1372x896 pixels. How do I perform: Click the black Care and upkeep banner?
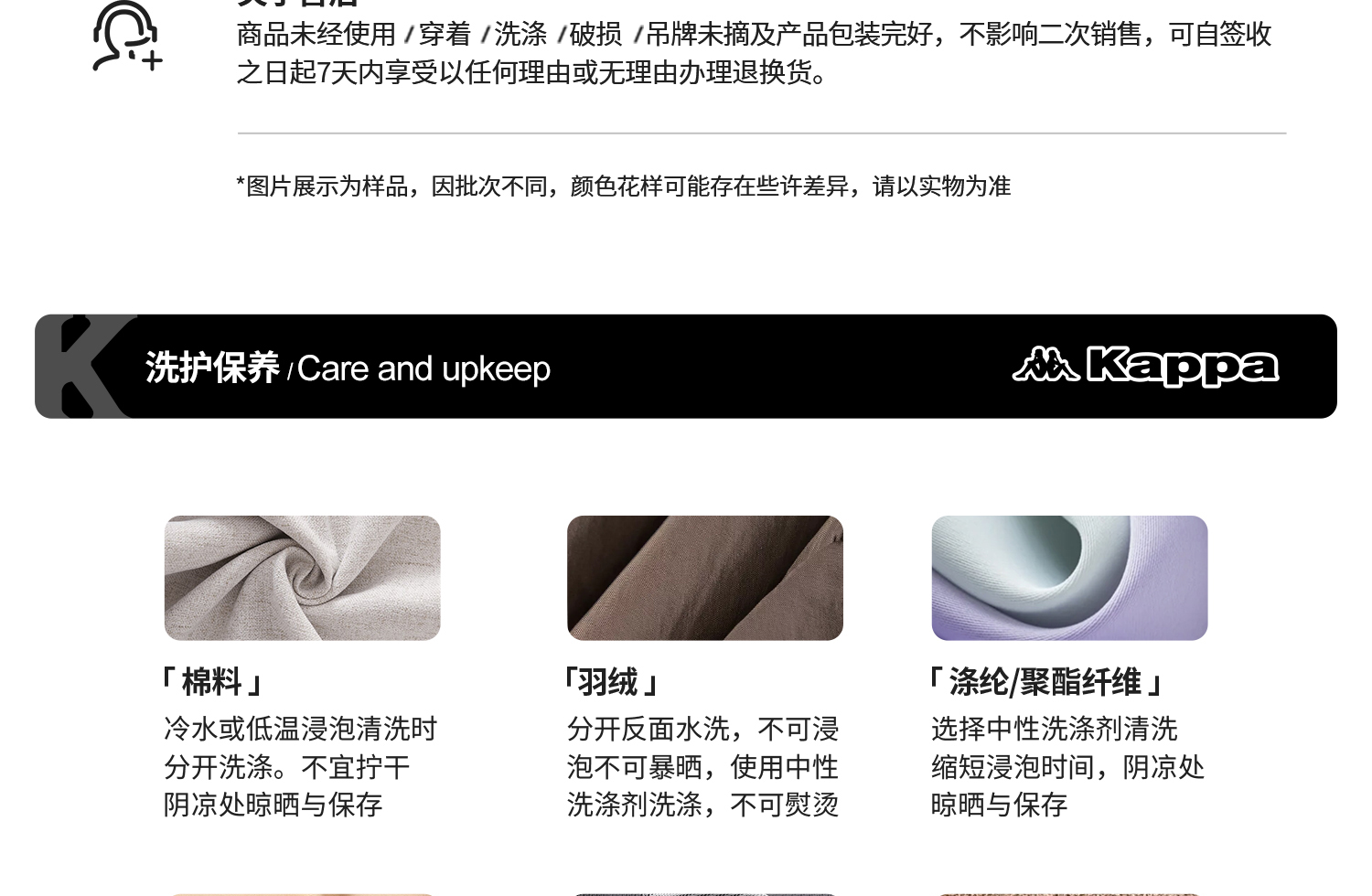tap(686, 367)
